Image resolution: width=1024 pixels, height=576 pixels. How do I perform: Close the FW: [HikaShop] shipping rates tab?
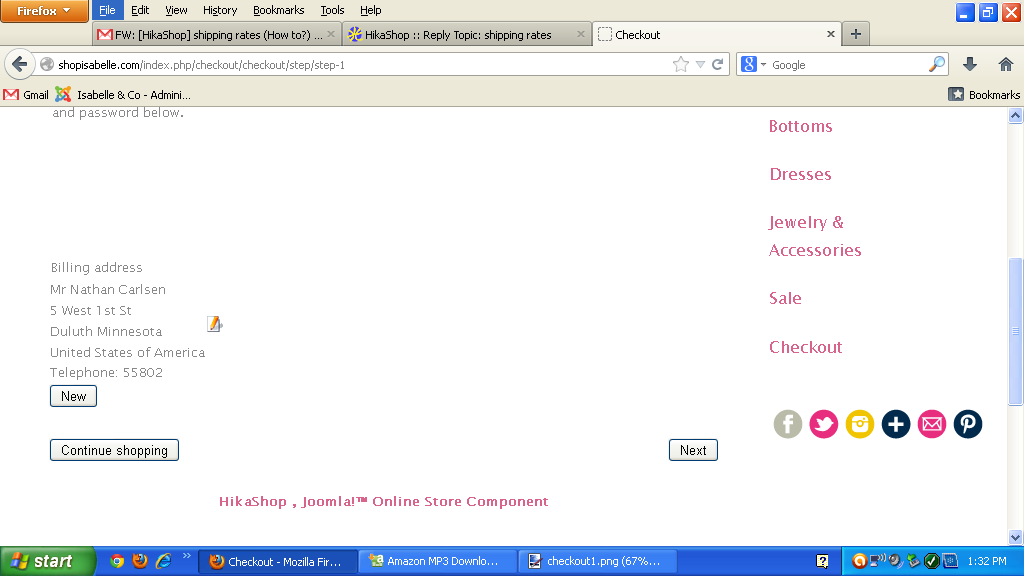pyautogui.click(x=331, y=34)
